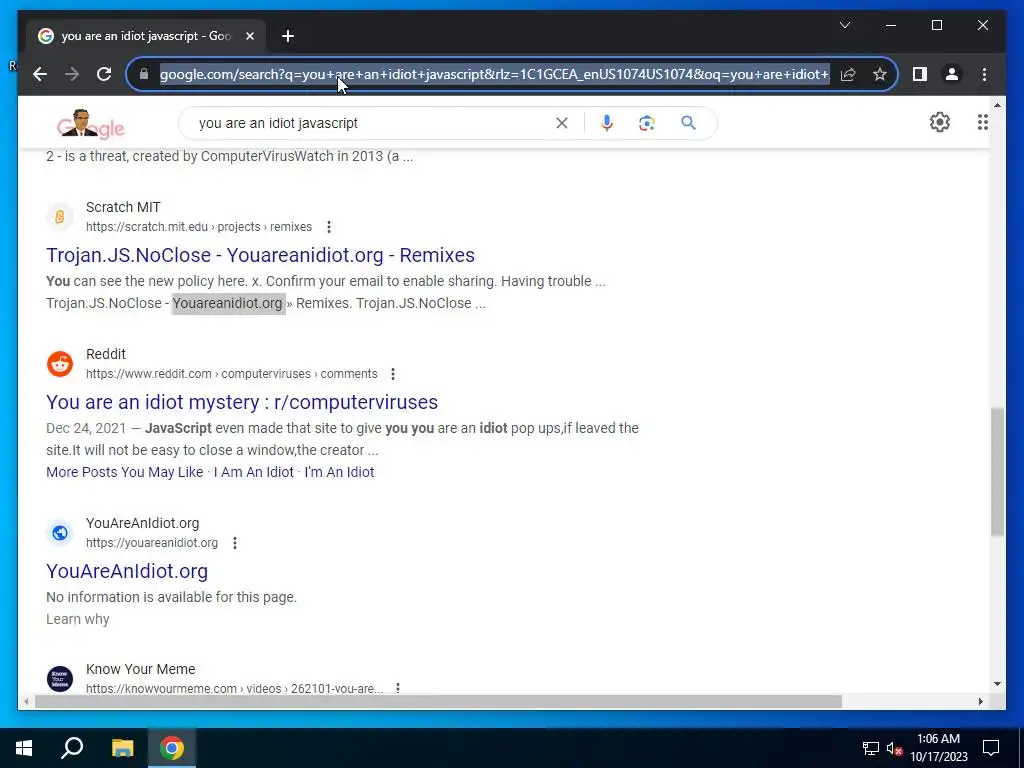Screen dimensions: 1024x768
Task: Click the Know Your Meme favicon
Action: [x=59, y=679]
